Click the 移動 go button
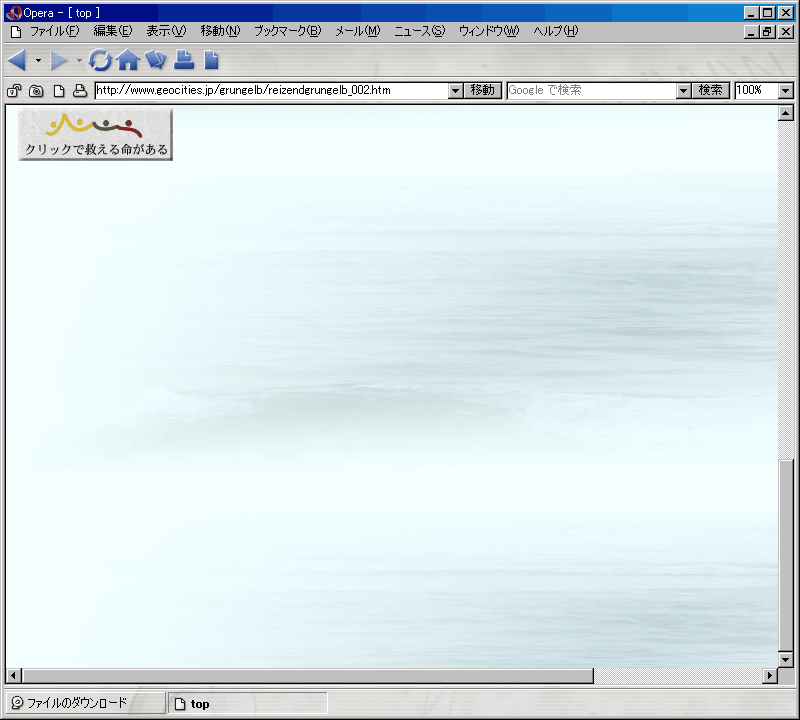This screenshot has width=800, height=720. click(x=483, y=90)
